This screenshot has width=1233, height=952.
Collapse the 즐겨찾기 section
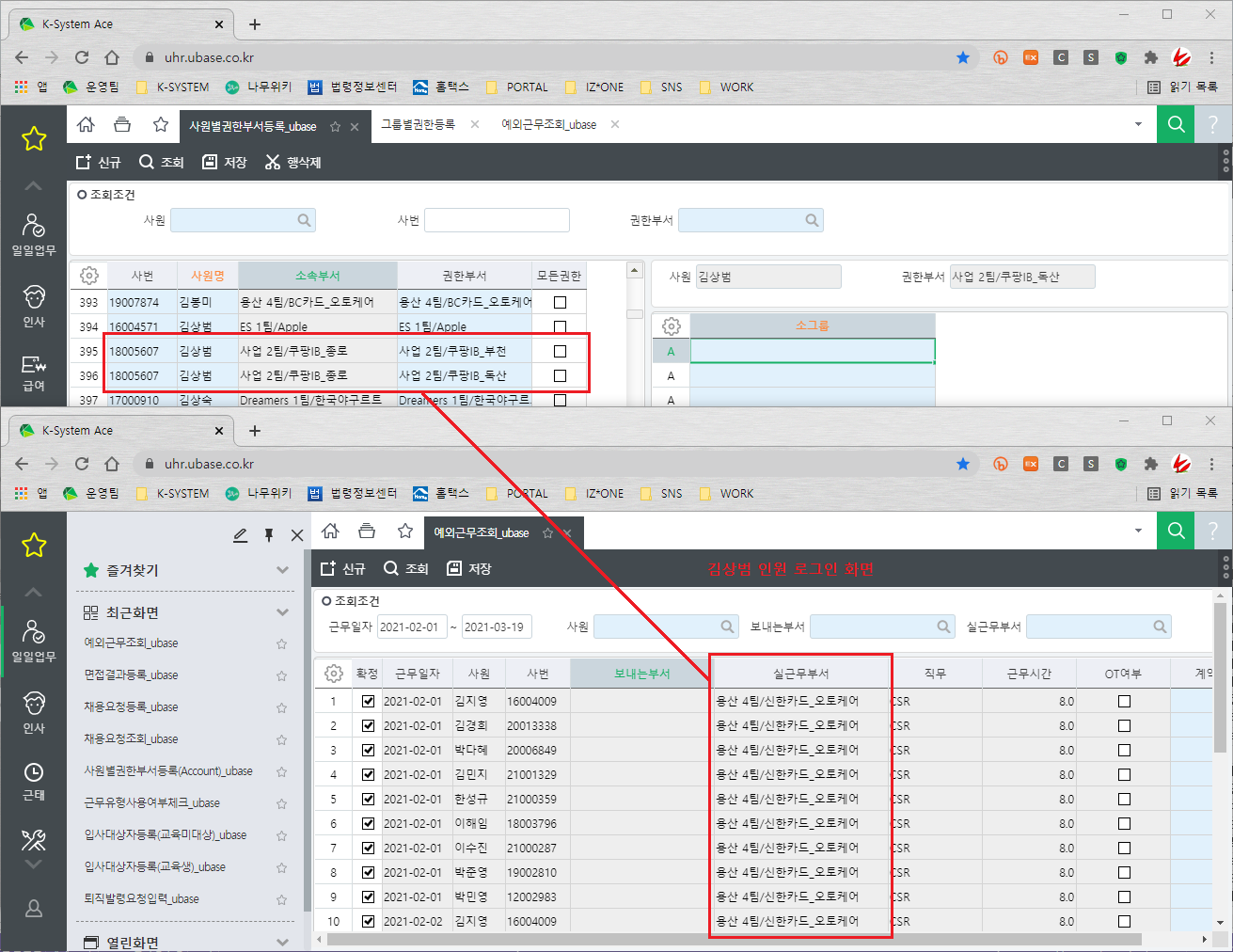click(282, 570)
